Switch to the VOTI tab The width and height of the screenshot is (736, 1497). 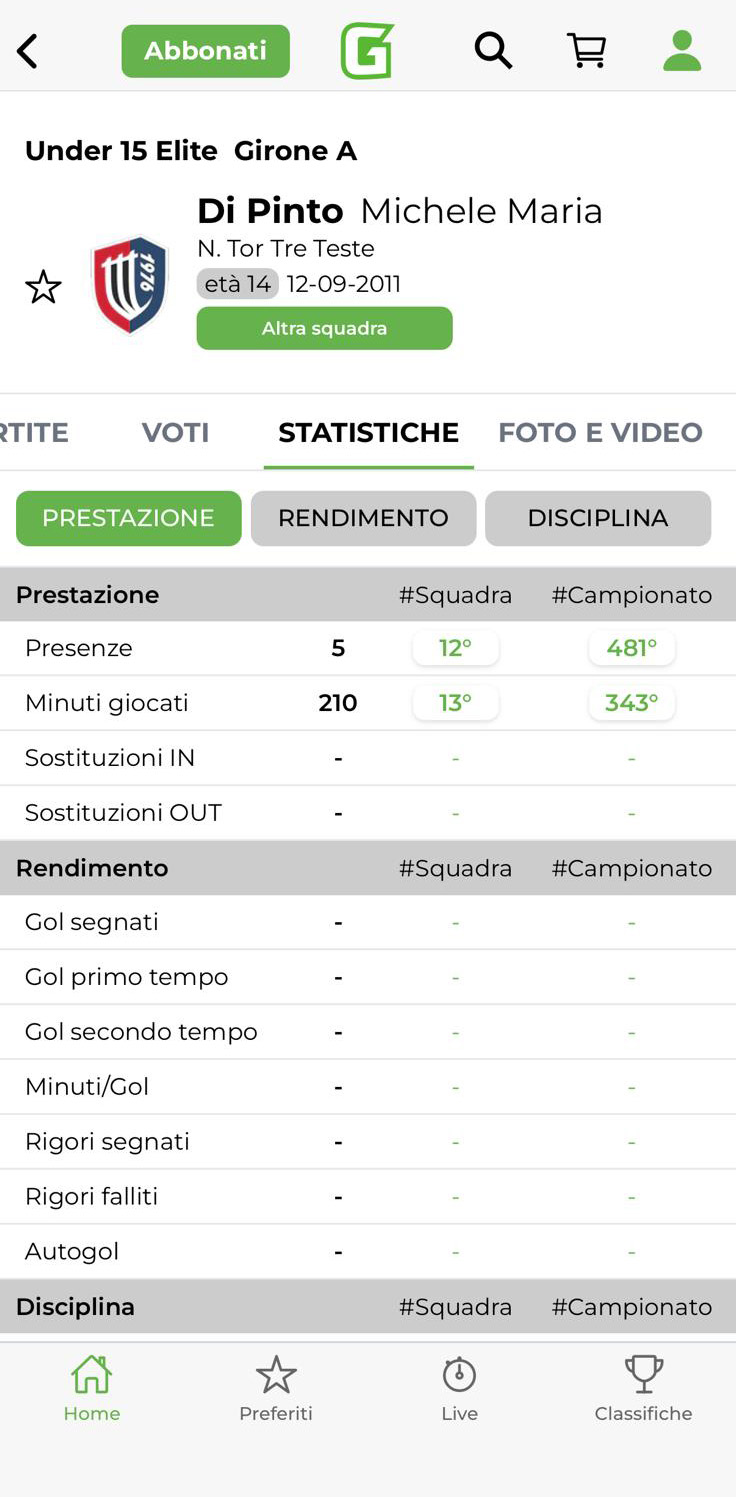pyautogui.click(x=175, y=432)
